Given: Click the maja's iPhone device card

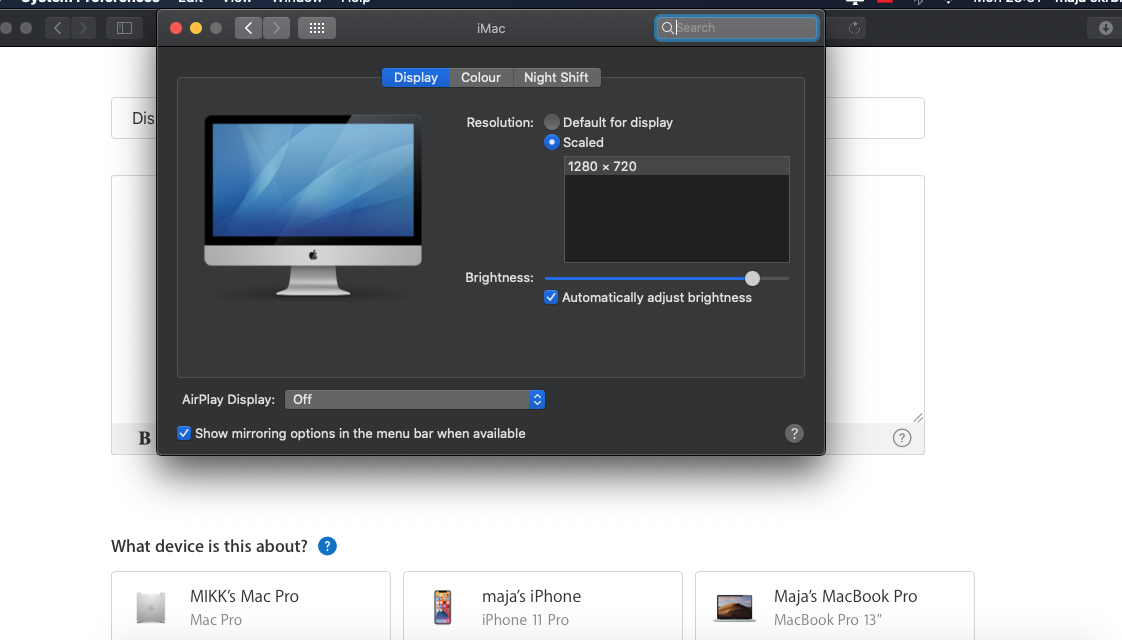Looking at the screenshot, I should (542, 605).
